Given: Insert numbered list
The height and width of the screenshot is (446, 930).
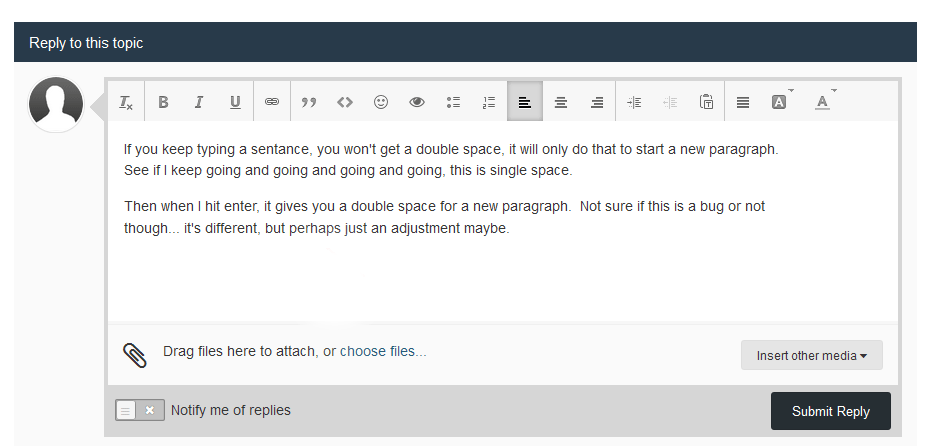Looking at the screenshot, I should 489,102.
